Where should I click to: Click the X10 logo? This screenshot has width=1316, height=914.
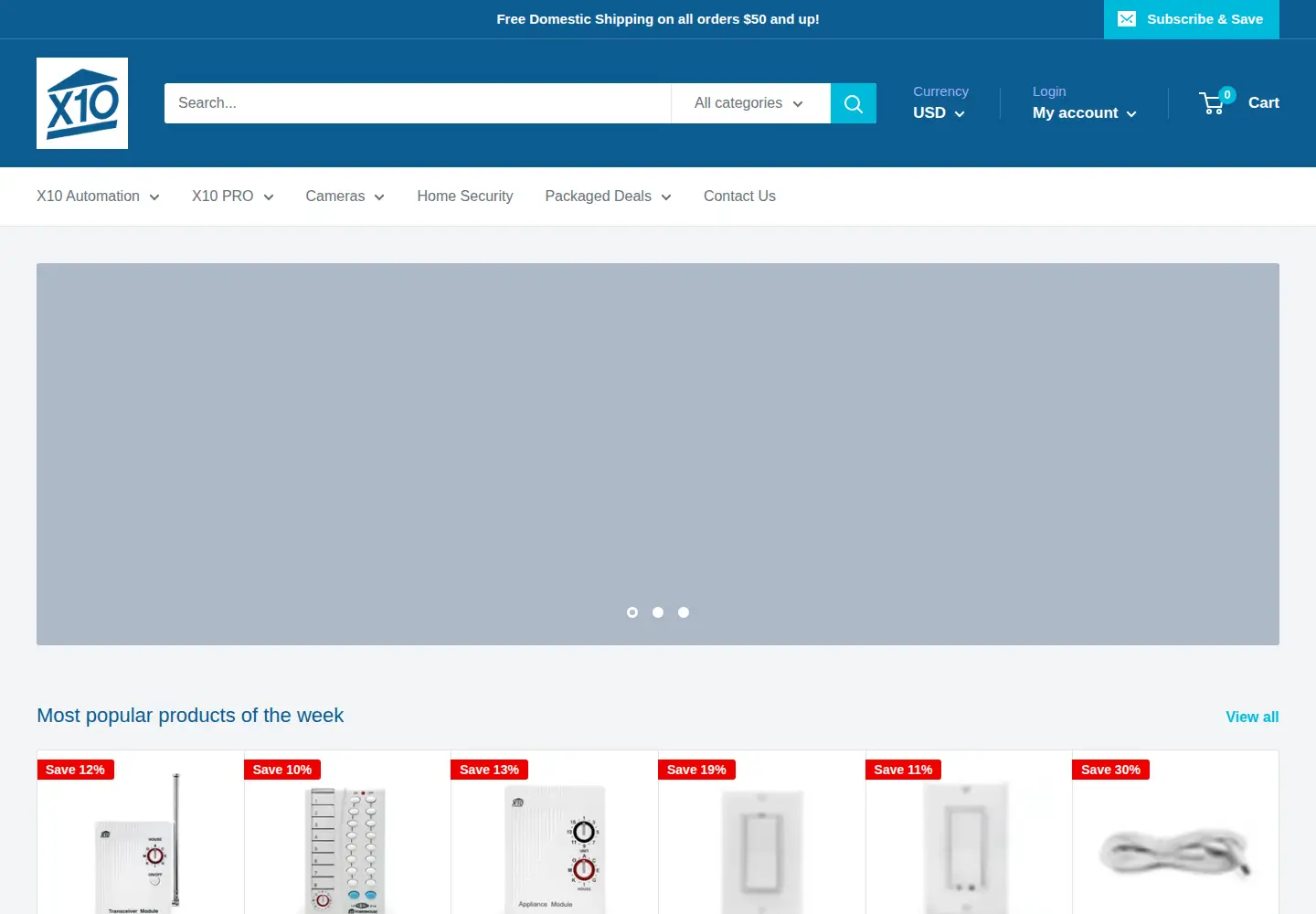click(82, 103)
